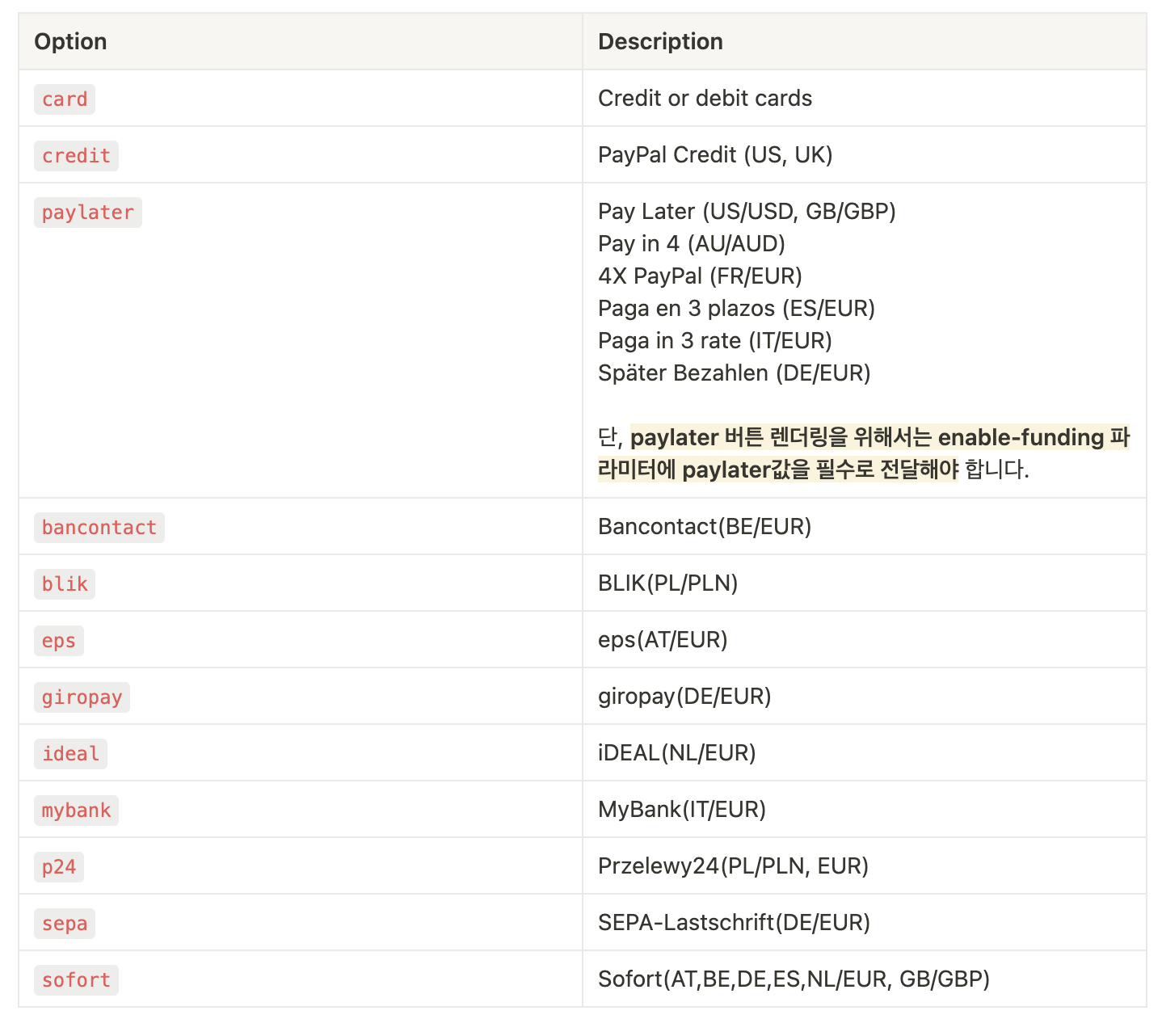The image size is (1162, 1036).
Task: Select the 'card' option code
Action: pos(65,99)
